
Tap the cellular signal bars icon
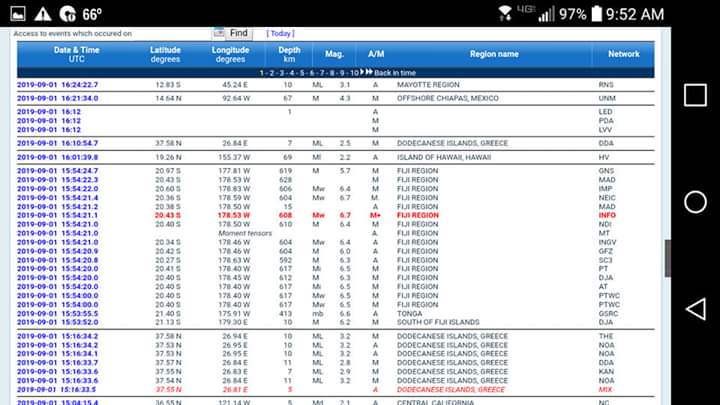pyautogui.click(x=546, y=14)
